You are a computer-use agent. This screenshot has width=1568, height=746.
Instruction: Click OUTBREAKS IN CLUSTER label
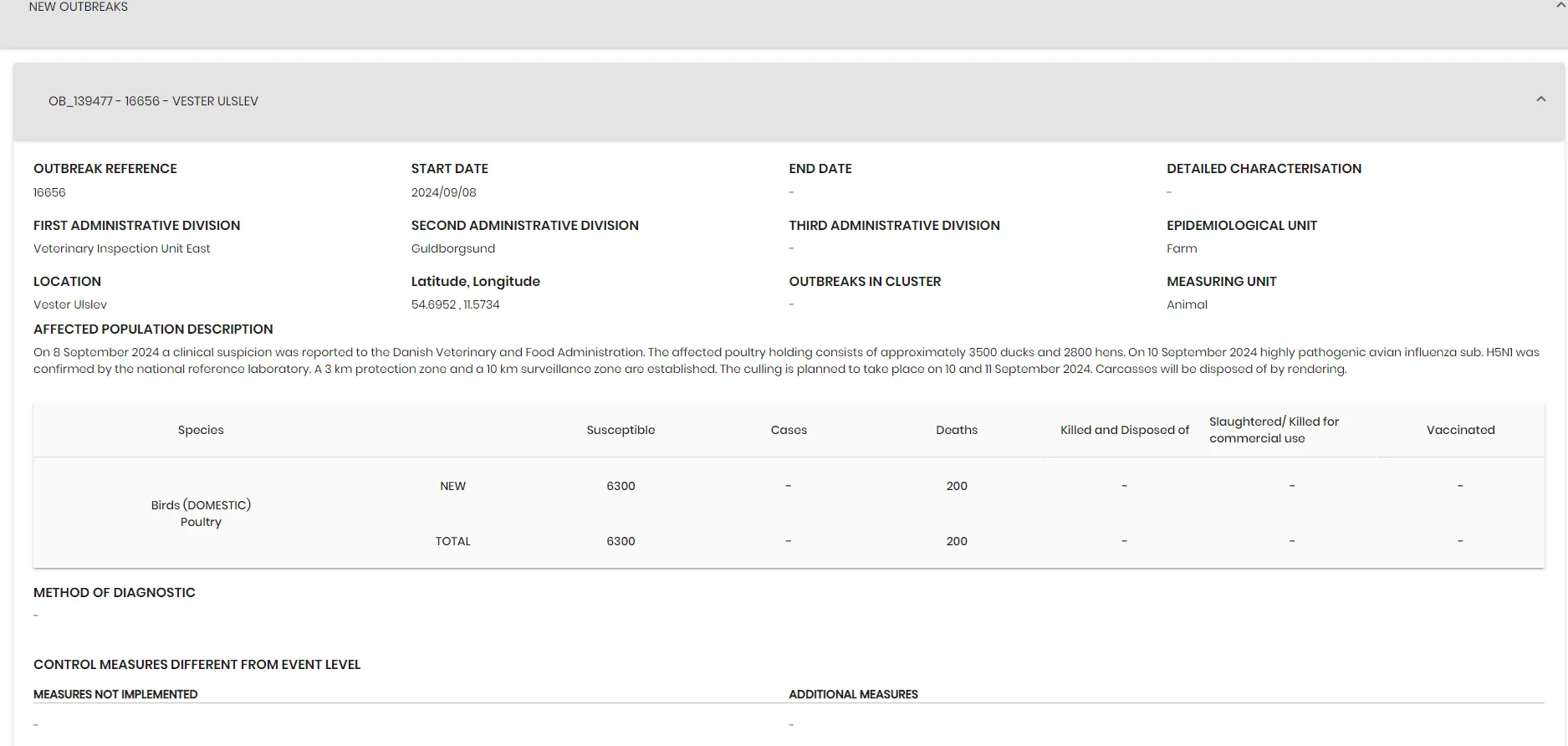pos(865,282)
